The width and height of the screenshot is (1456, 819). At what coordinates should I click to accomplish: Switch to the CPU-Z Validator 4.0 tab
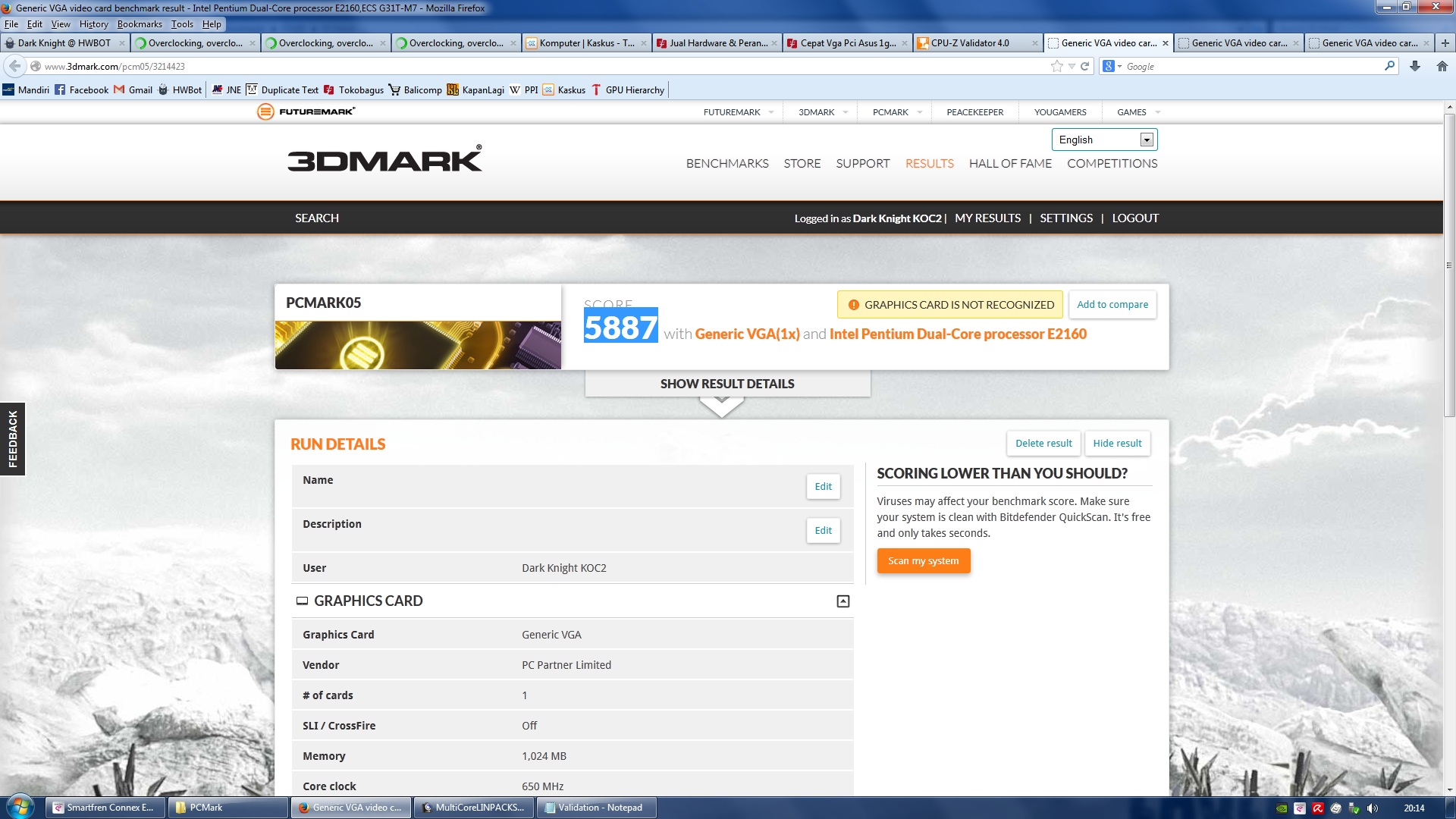click(977, 43)
